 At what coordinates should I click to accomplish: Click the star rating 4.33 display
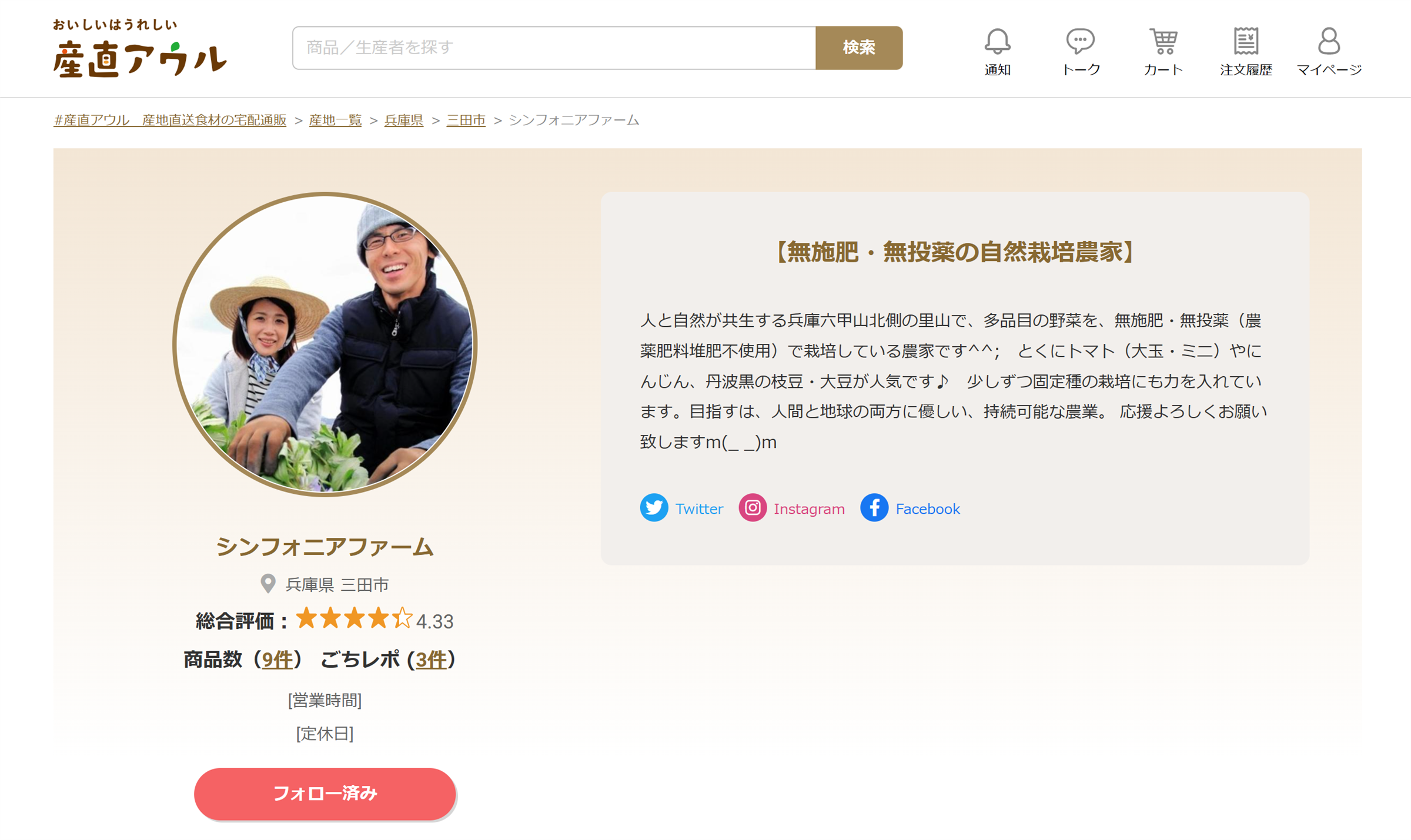[374, 620]
